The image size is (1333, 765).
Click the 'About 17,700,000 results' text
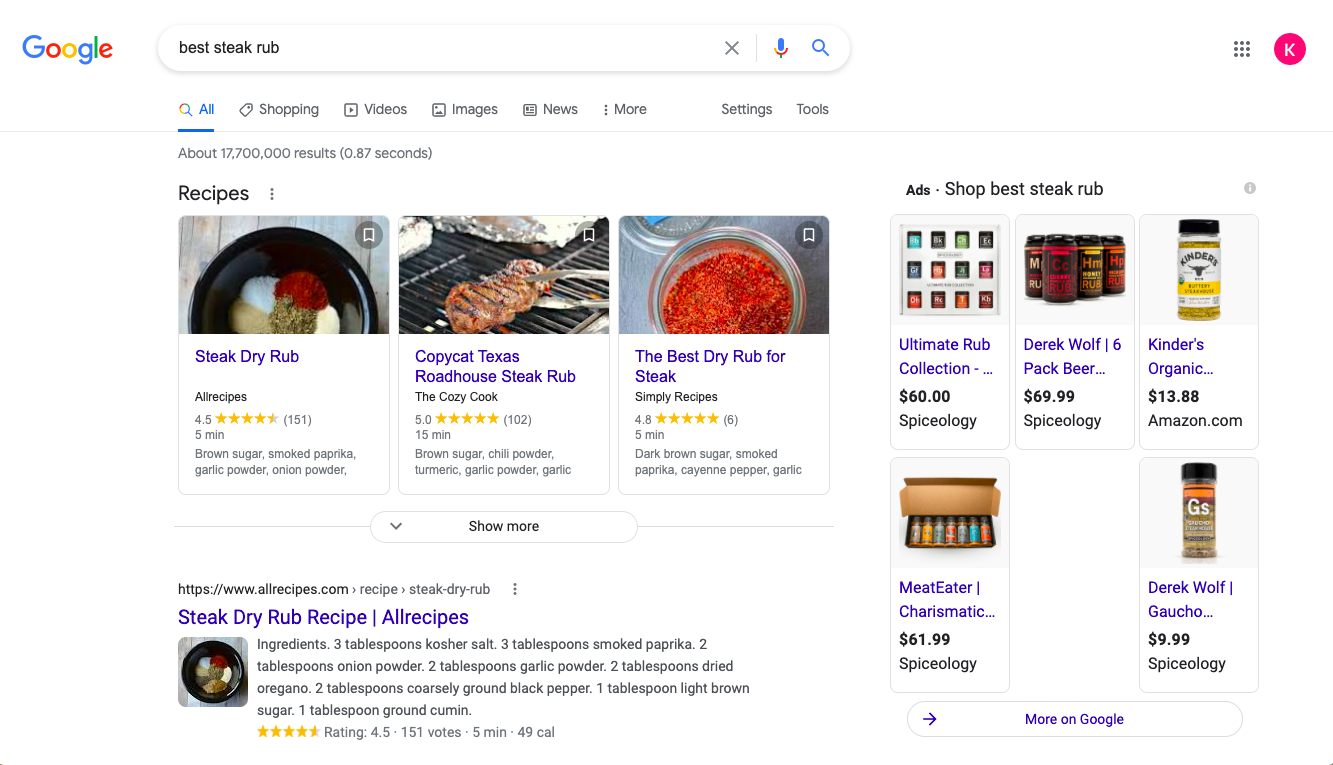(305, 154)
